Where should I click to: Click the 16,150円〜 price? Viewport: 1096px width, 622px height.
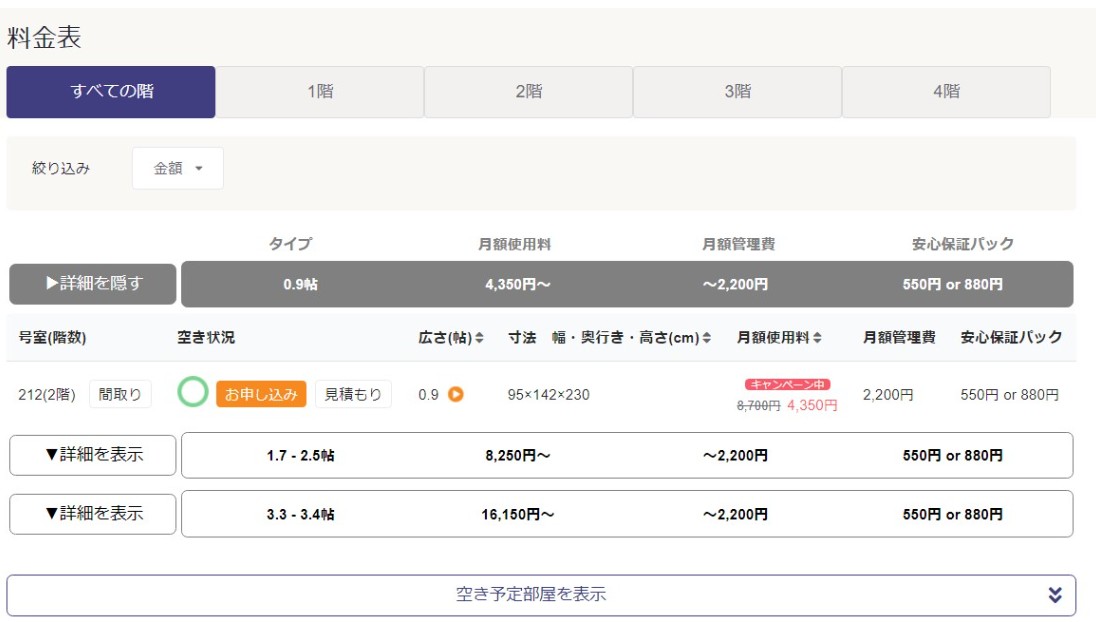tap(518, 514)
